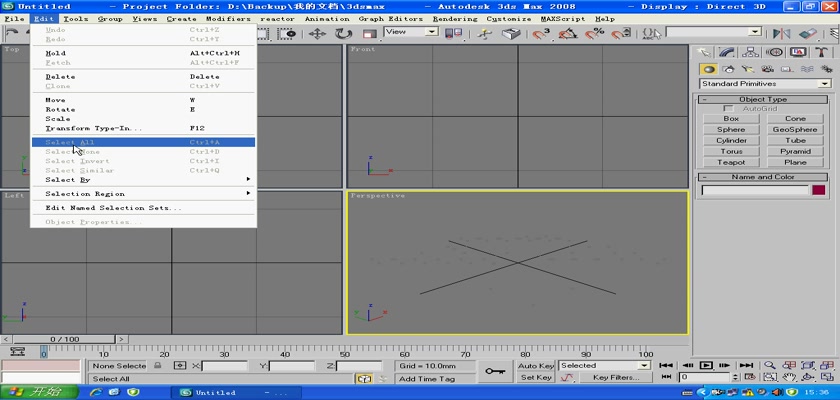Open the Key Filters dialog button
The height and width of the screenshot is (400, 840).
[616, 378]
